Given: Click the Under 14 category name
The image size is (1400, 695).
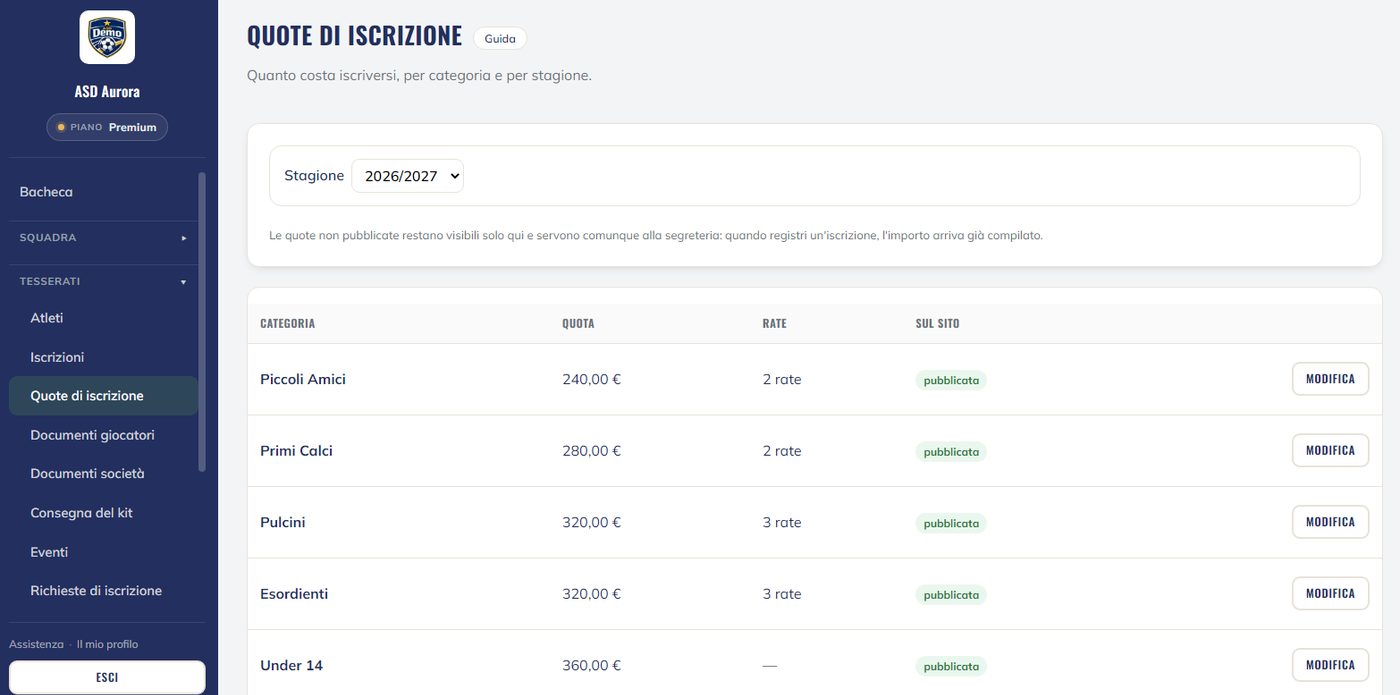Looking at the screenshot, I should 291,665.
